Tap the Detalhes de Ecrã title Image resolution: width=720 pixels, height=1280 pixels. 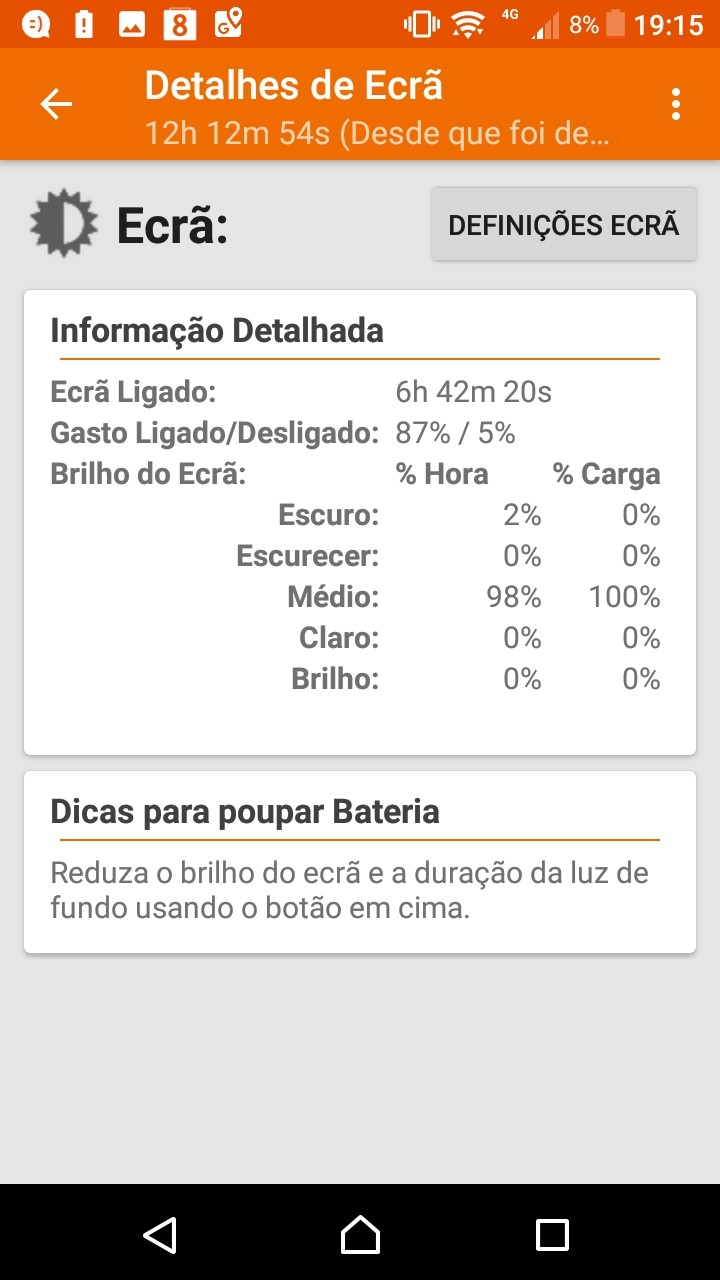[293, 86]
